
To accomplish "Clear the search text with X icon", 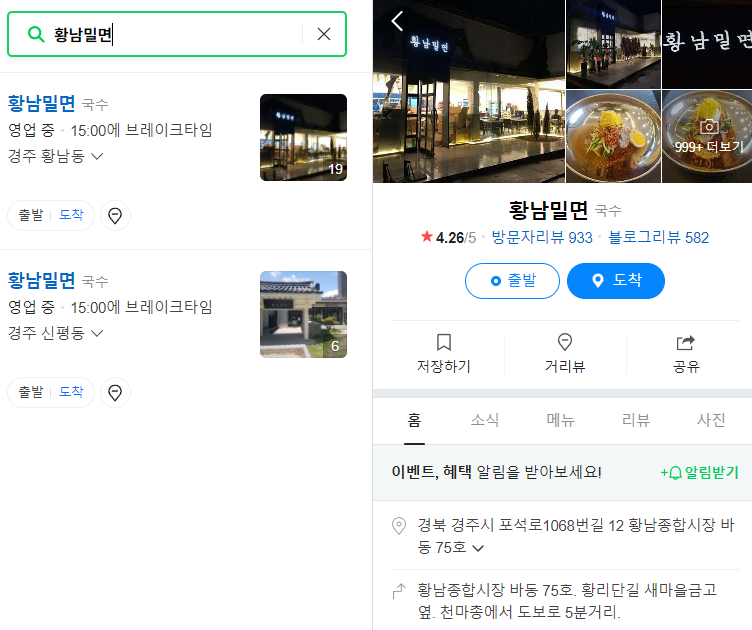I will [324, 34].
